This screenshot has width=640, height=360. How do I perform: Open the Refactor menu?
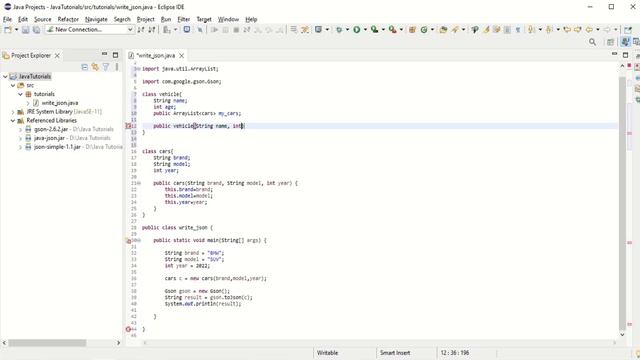click(x=68, y=19)
